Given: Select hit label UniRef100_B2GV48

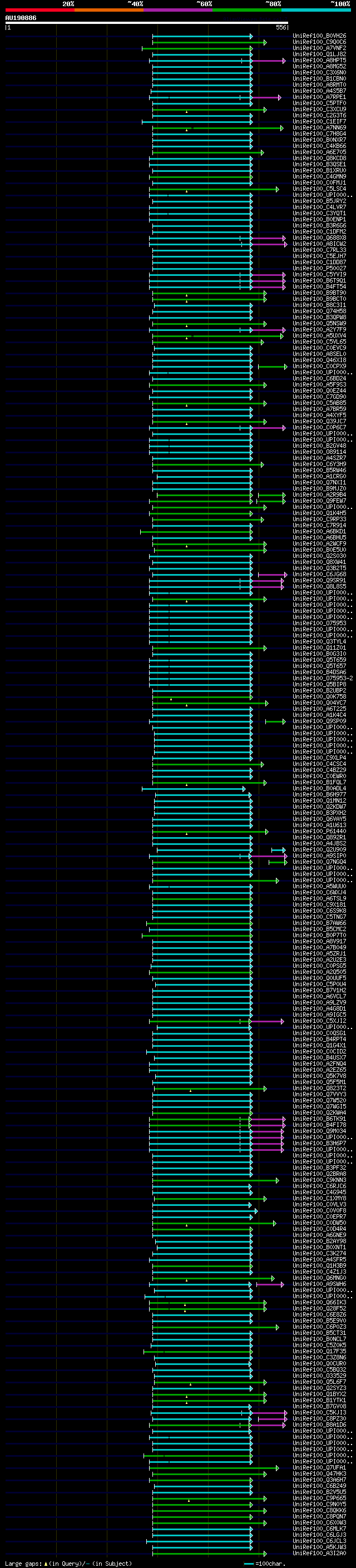Looking at the screenshot, I should [x=319, y=446].
